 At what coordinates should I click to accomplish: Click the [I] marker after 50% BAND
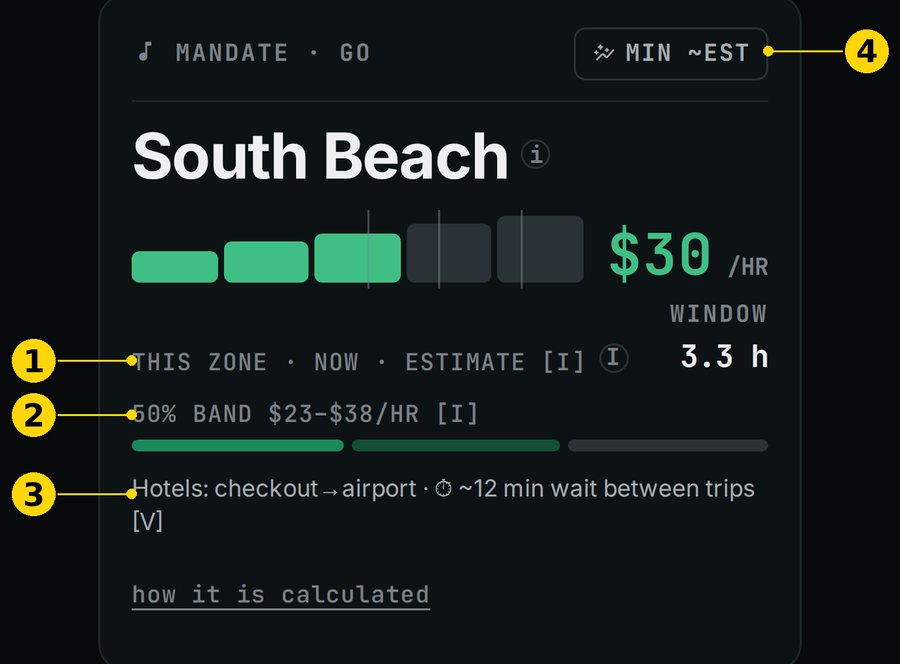457,414
